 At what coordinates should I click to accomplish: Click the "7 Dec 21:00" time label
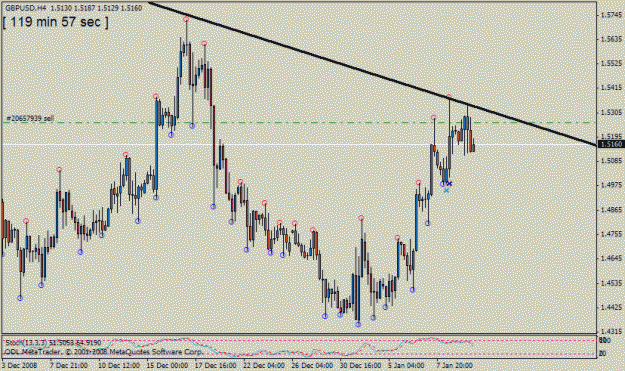[x=69, y=365]
